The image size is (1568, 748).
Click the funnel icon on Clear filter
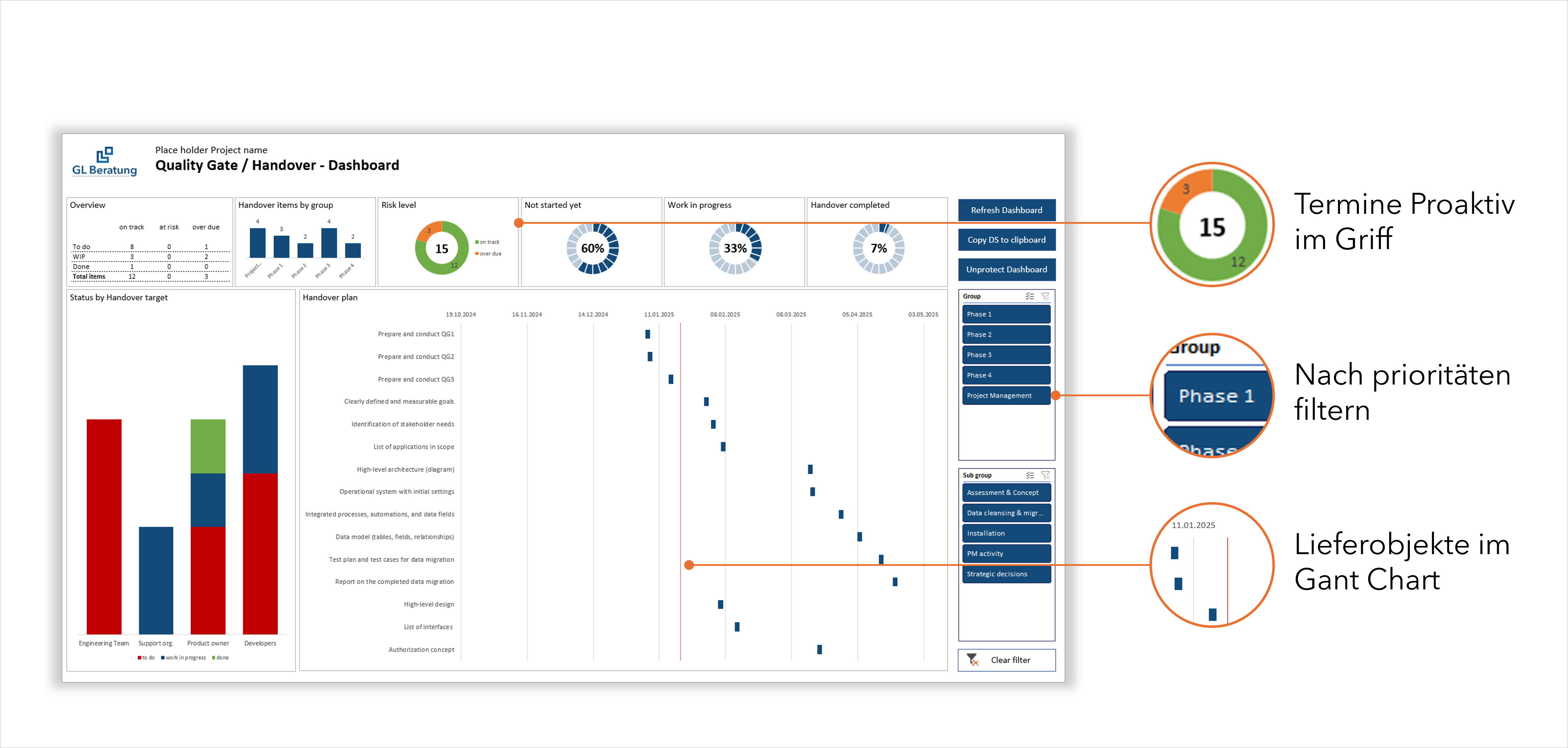pyautogui.click(x=973, y=660)
